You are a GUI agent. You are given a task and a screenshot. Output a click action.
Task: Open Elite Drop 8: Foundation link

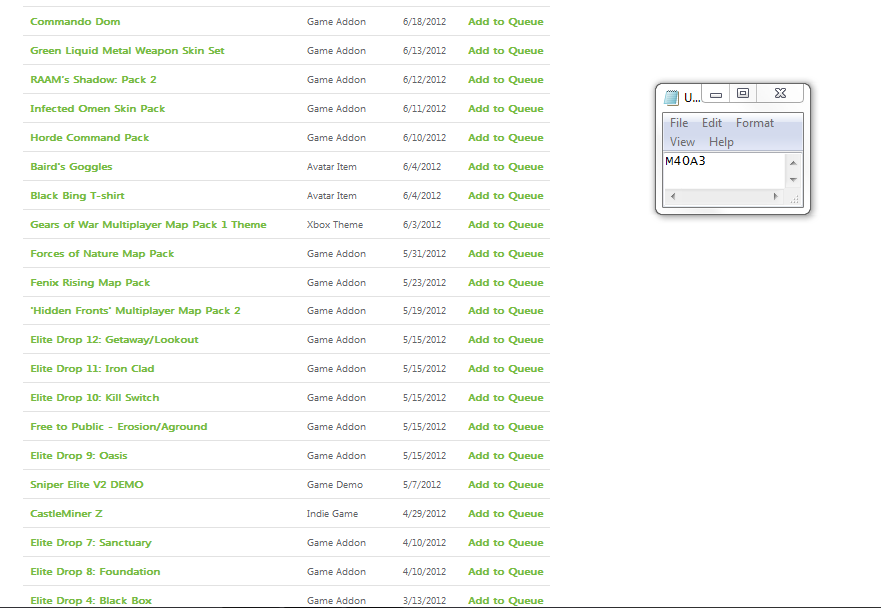tap(95, 572)
